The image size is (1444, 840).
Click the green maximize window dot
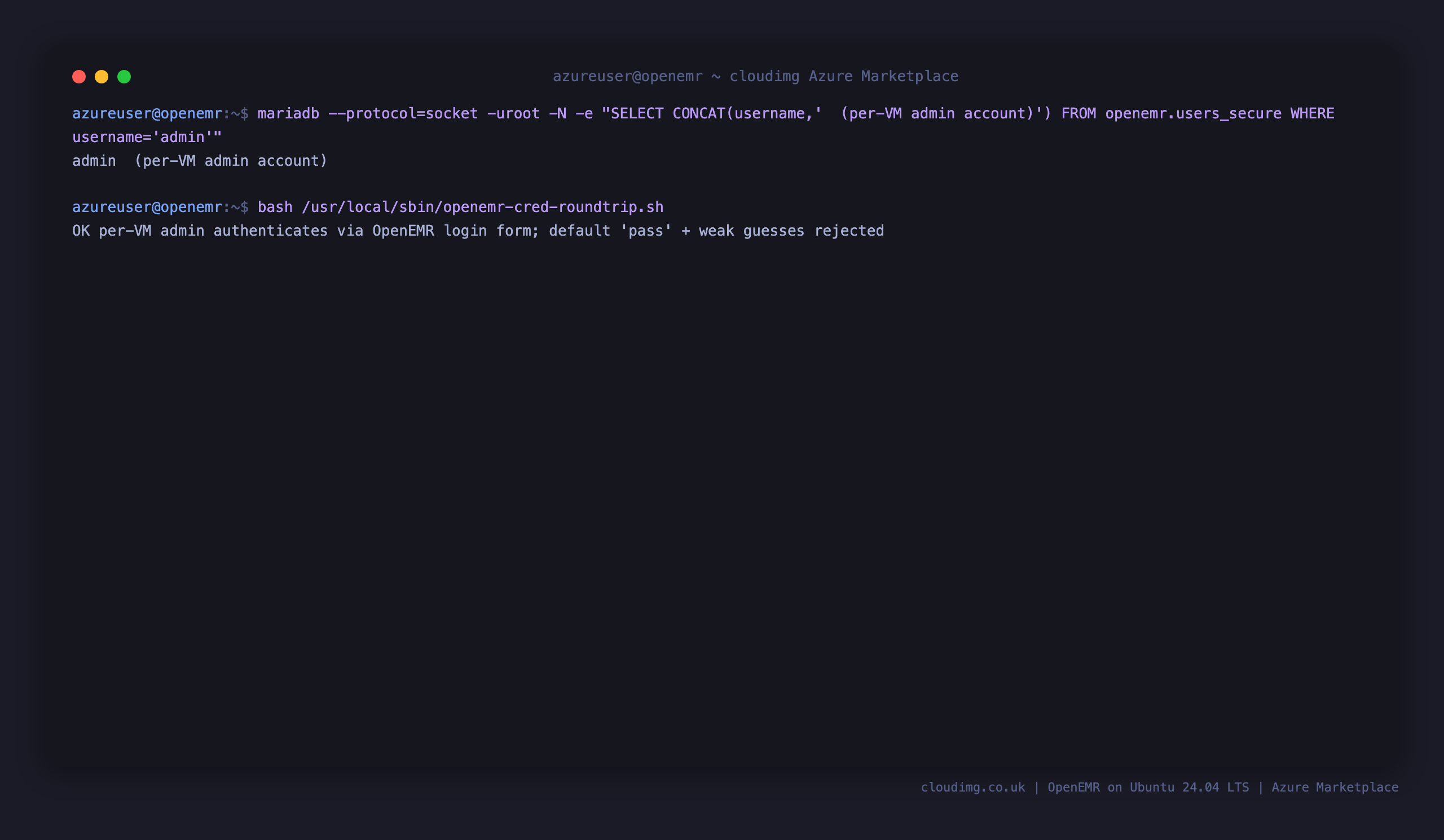click(124, 77)
